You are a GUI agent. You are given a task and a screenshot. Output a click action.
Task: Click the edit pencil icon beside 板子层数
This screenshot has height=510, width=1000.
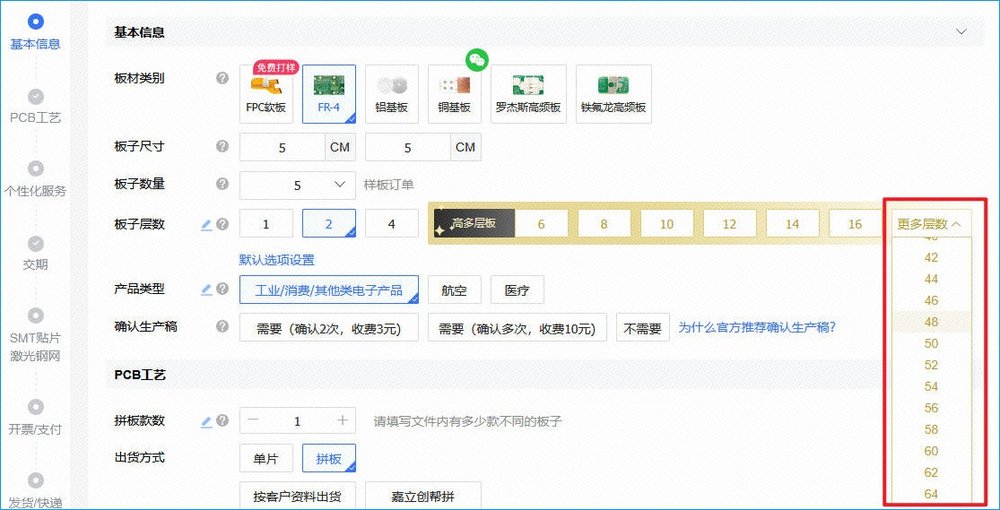pos(207,225)
